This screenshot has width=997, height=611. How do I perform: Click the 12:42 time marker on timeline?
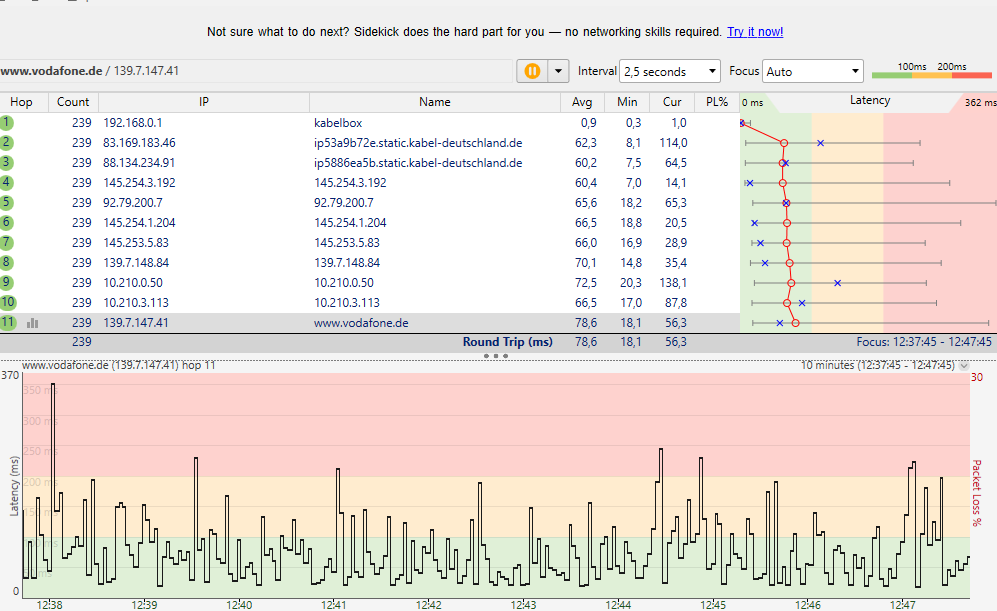pos(429,605)
